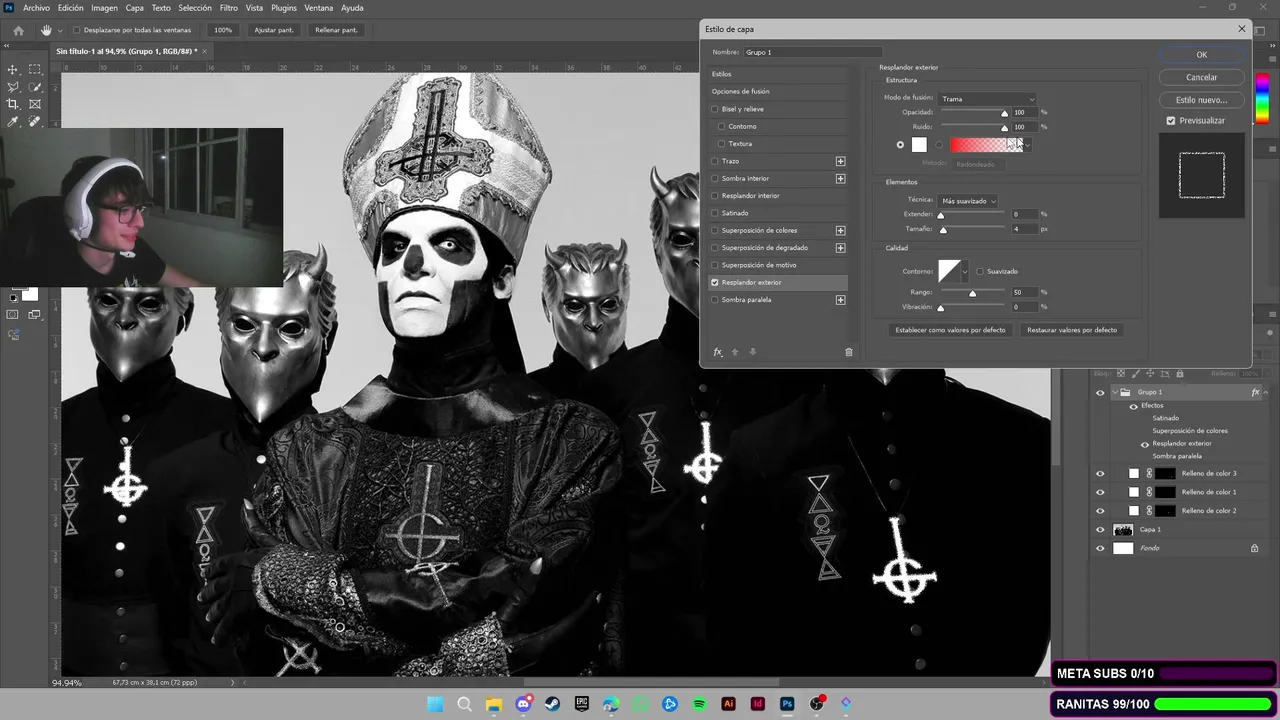
Task: Enable Trazo style checkbox
Action: pos(714,161)
